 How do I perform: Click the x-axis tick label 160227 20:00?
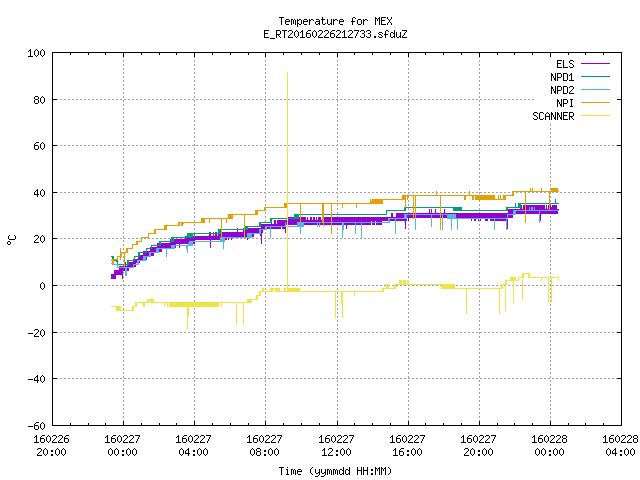coord(478,446)
